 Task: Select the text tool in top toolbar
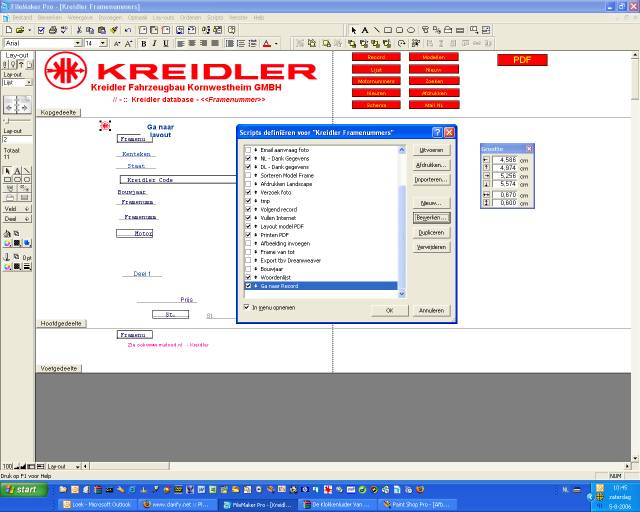coord(364,30)
